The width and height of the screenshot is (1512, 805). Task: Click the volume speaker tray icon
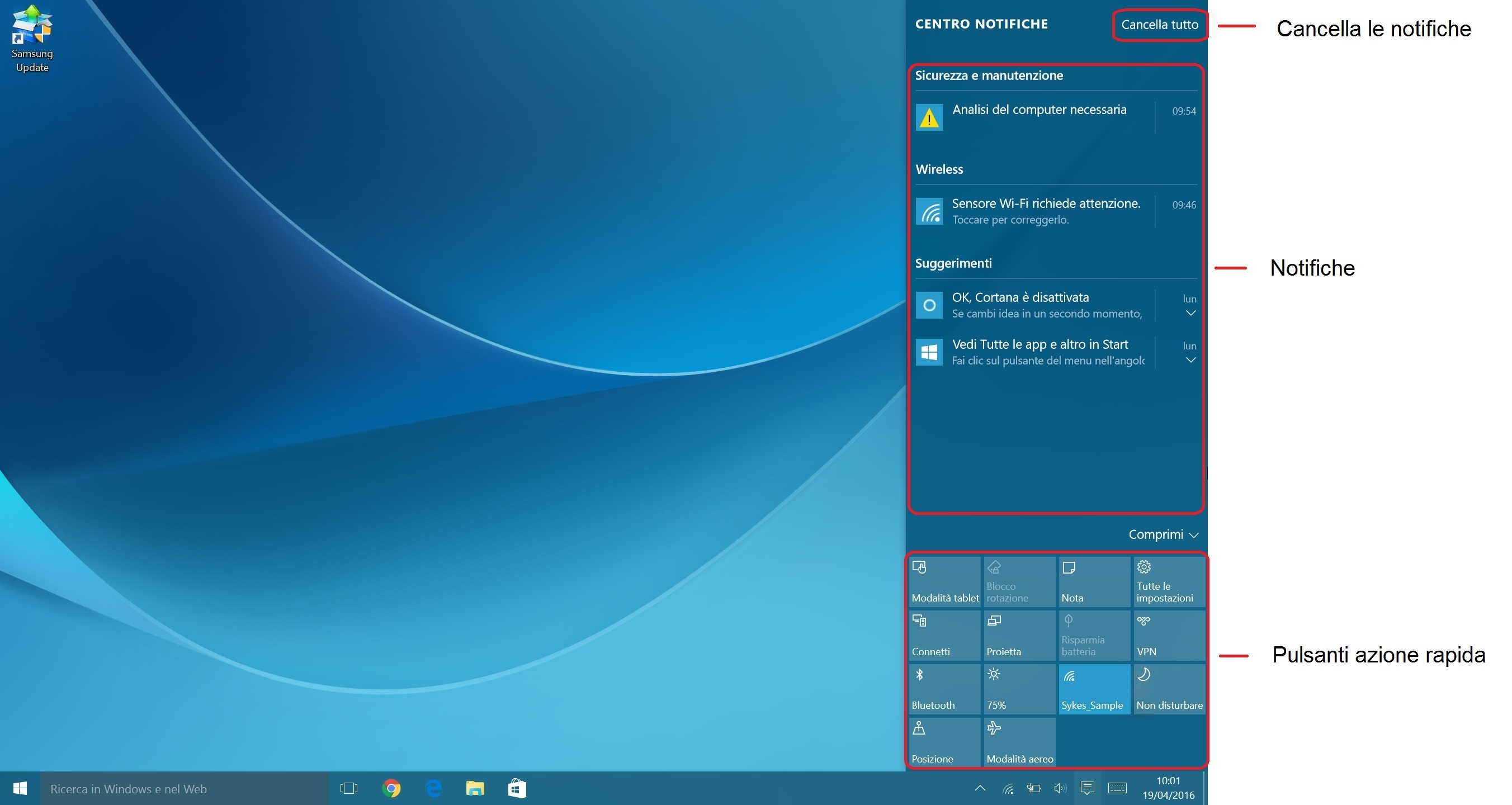1060,789
